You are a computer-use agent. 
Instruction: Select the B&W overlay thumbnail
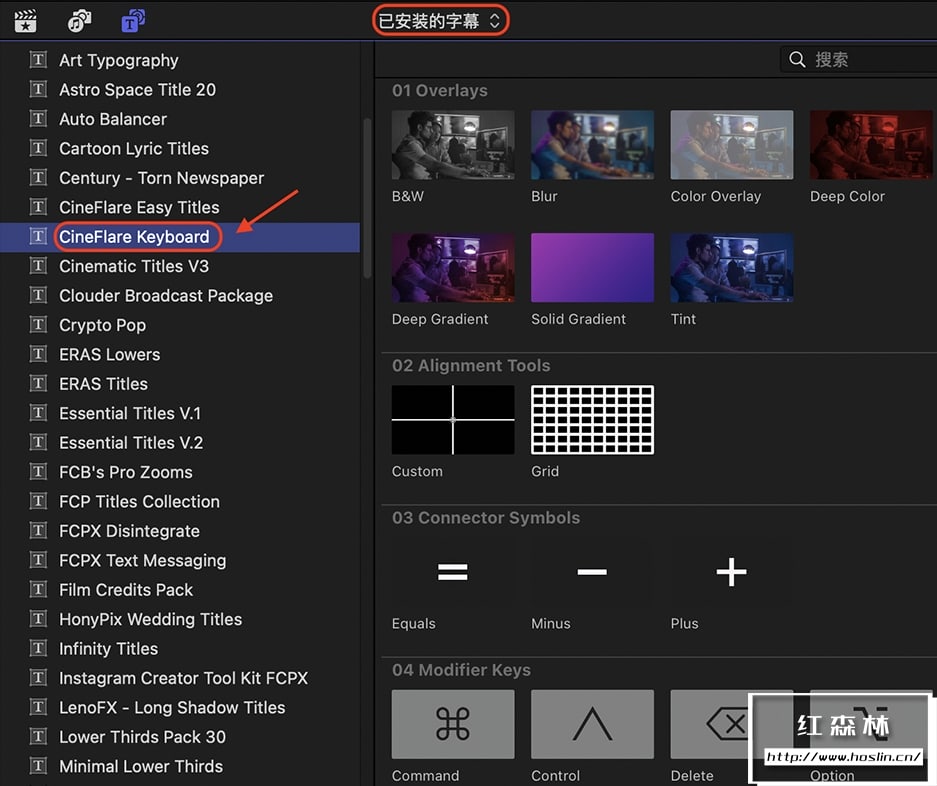pos(453,145)
